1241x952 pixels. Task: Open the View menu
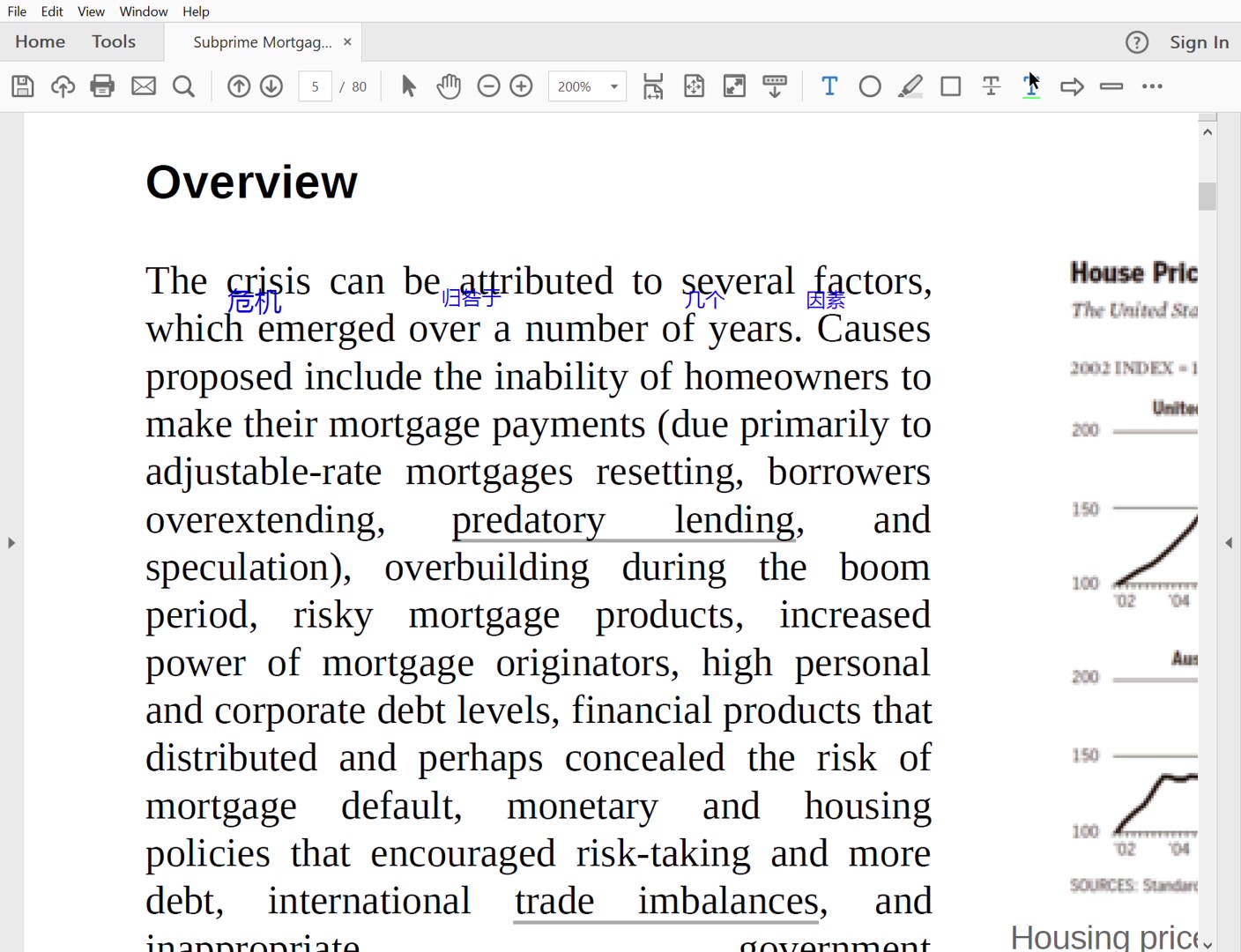click(91, 11)
